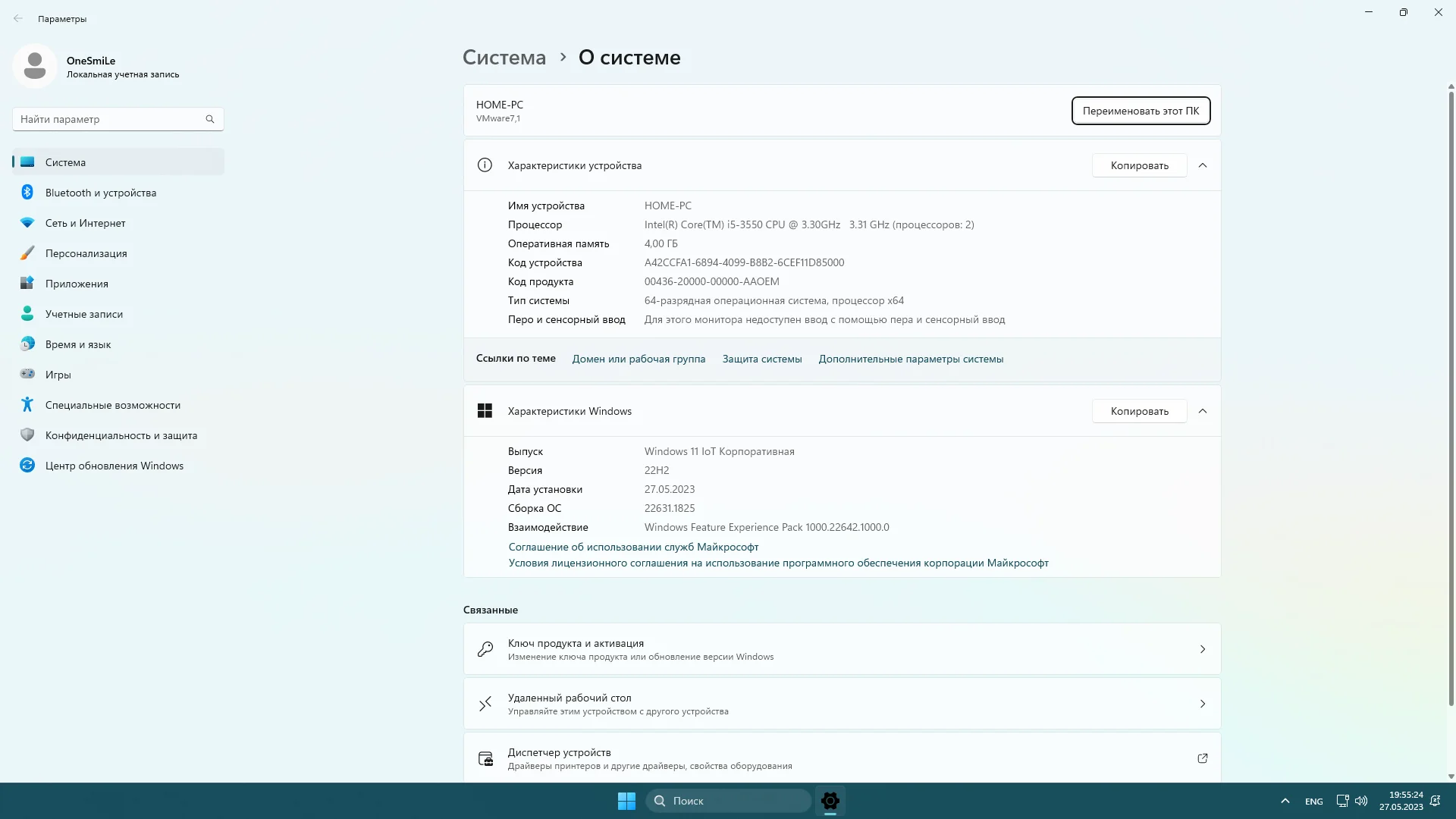The width and height of the screenshot is (1456, 819).
Task: Open the System protection link
Action: pos(761,359)
